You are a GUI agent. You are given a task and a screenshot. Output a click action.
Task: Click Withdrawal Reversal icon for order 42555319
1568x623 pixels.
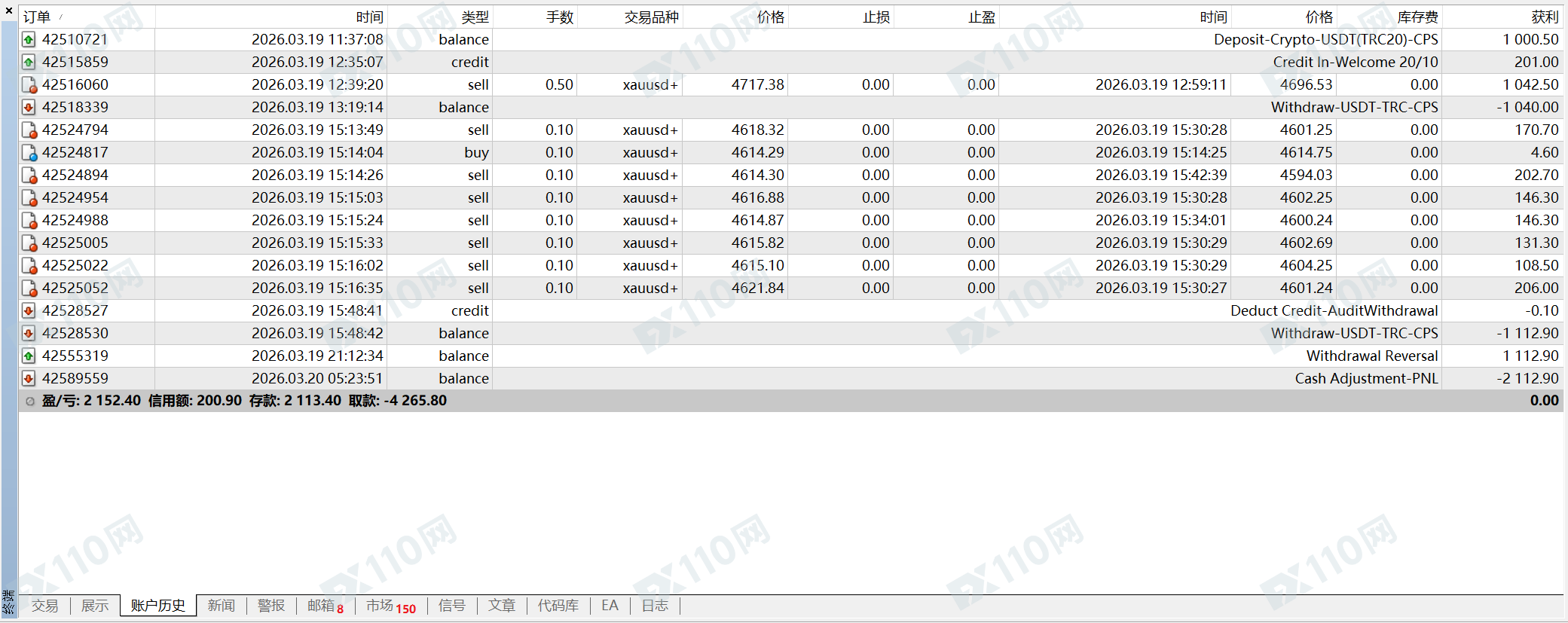(x=29, y=356)
